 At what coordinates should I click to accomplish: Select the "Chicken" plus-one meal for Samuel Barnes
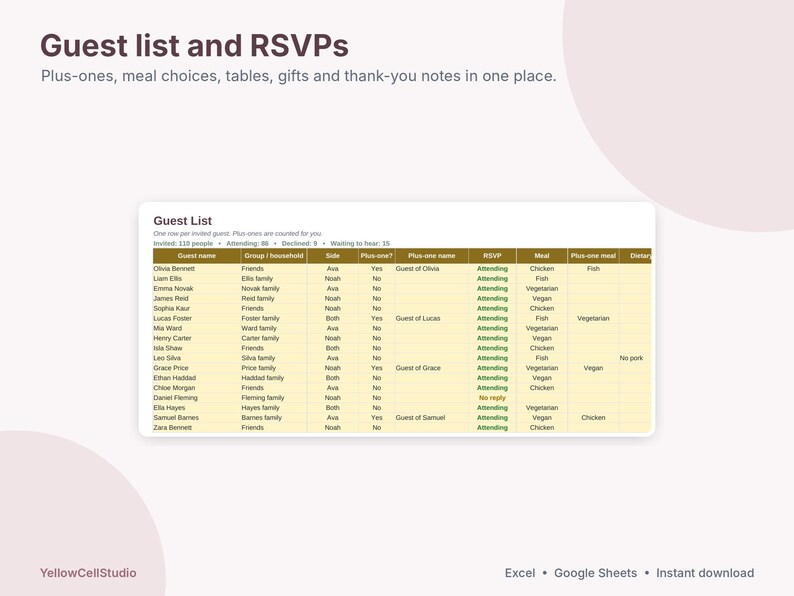click(593, 418)
